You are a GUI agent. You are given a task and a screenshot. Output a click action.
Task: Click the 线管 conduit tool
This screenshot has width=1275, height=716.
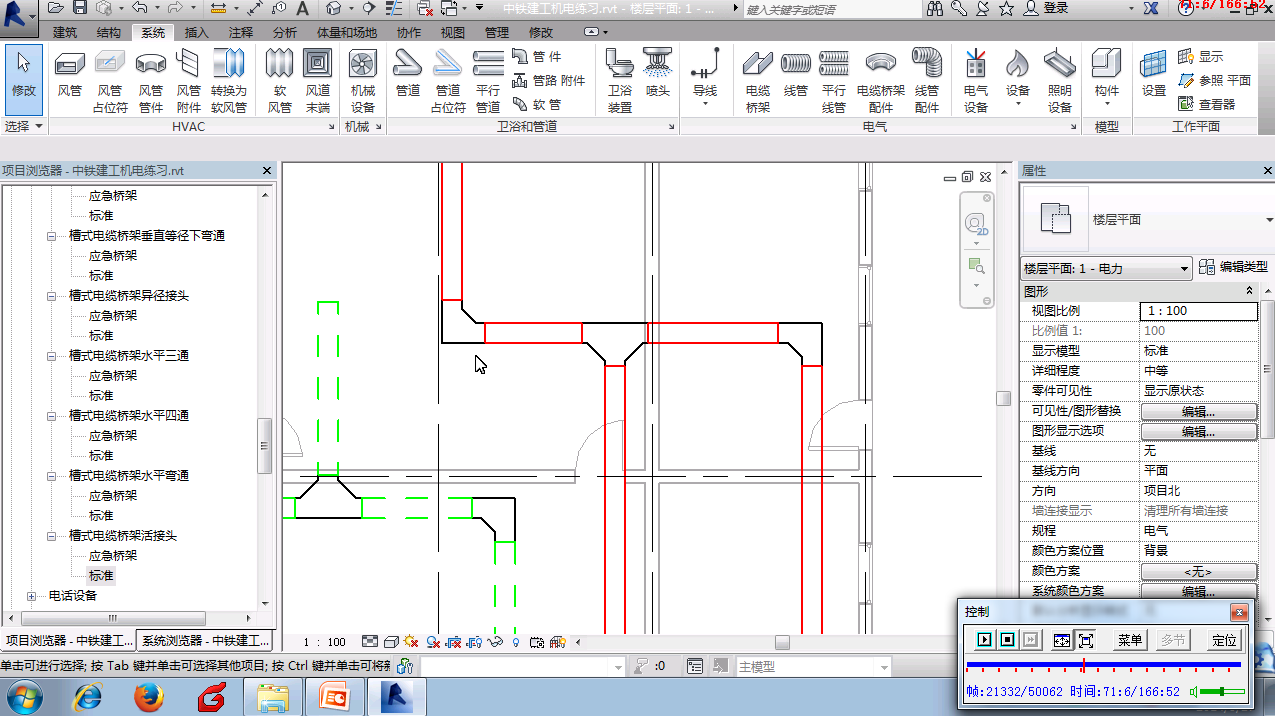795,72
